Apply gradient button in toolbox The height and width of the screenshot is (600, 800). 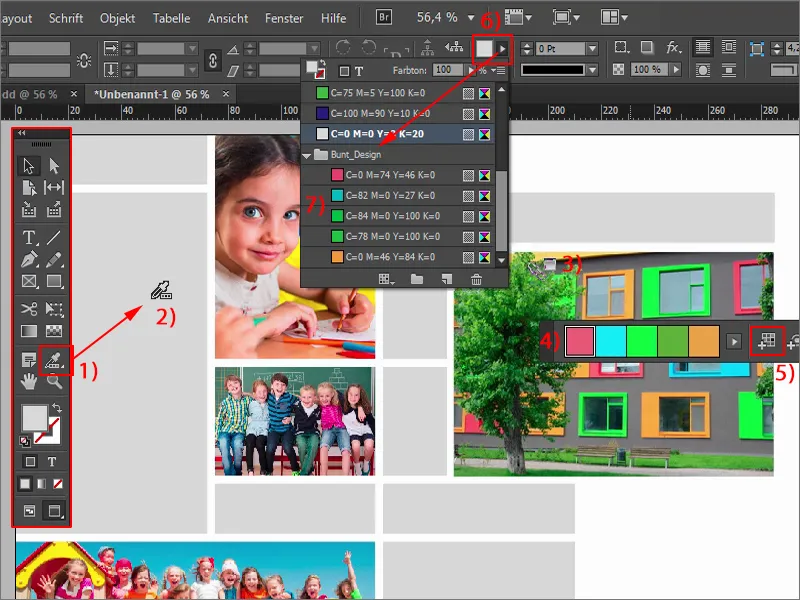pos(41,484)
